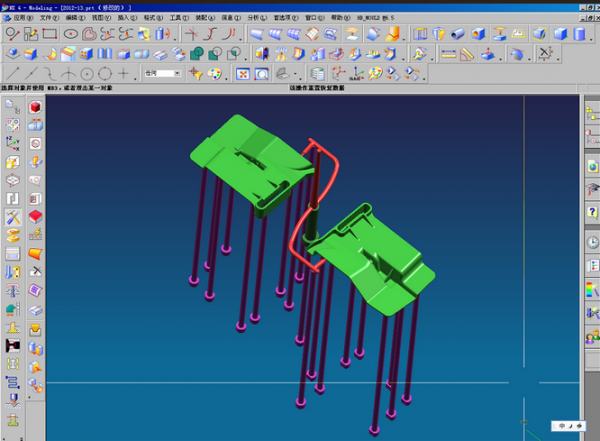Click the Fit view icon
Image resolution: width=600 pixels, height=441 pixels.
click(x=243, y=74)
